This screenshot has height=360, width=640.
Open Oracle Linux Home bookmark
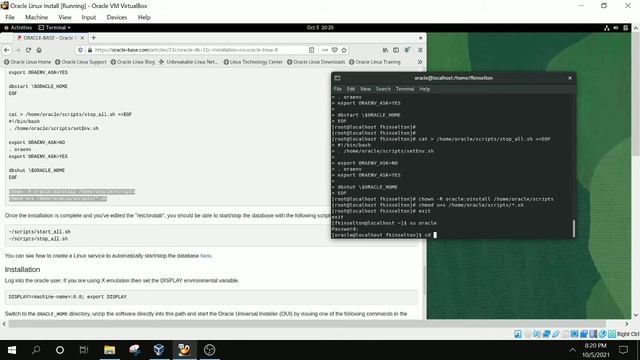28,62
